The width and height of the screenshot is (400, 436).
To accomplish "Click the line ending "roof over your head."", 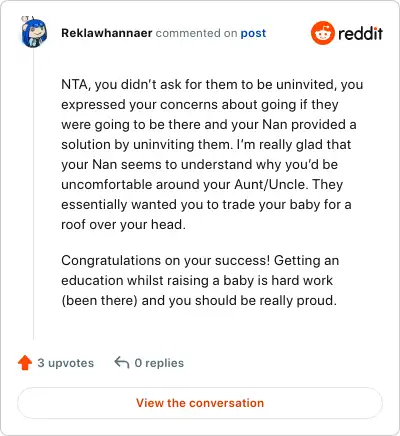I will 123,224.
